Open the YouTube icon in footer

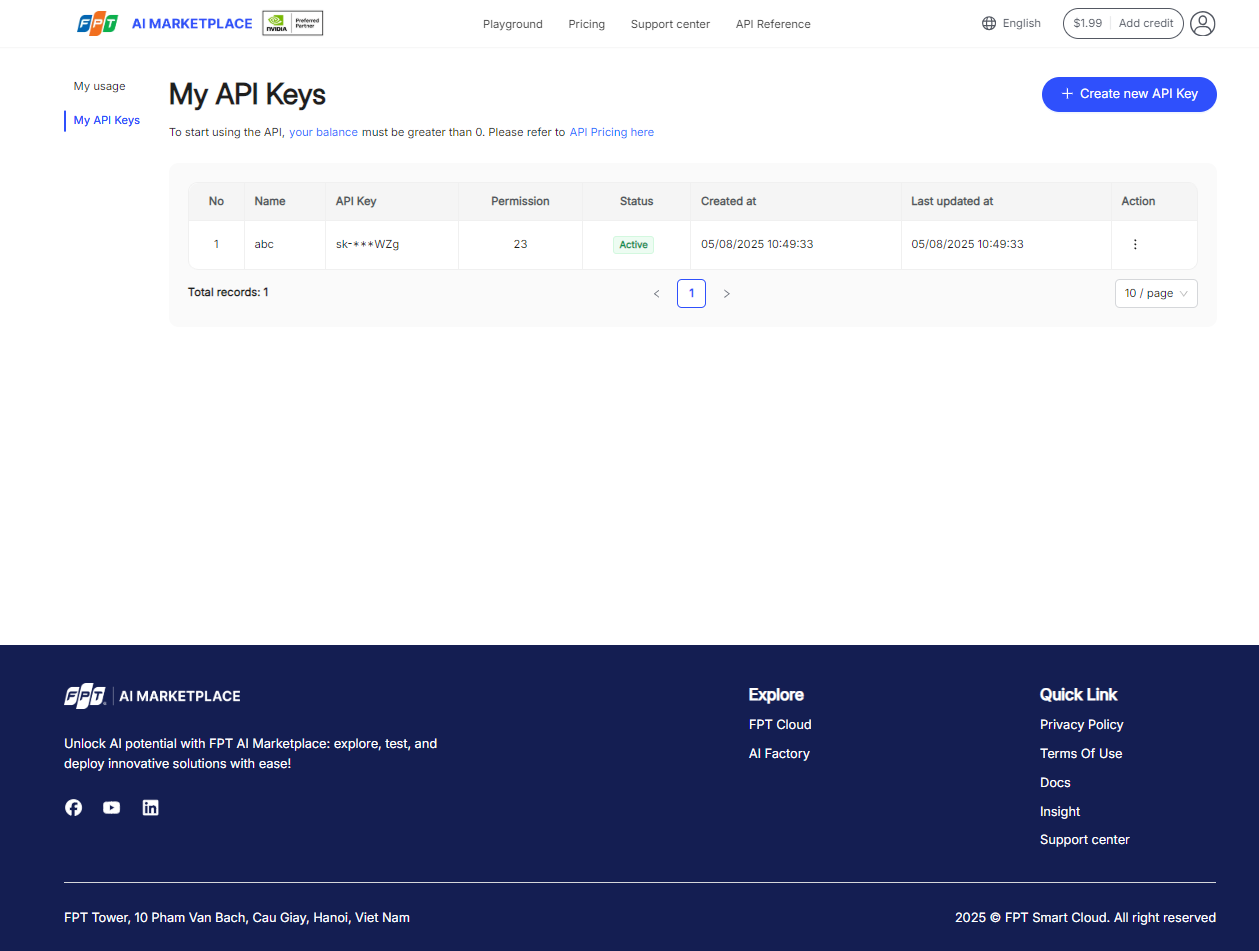[112, 807]
